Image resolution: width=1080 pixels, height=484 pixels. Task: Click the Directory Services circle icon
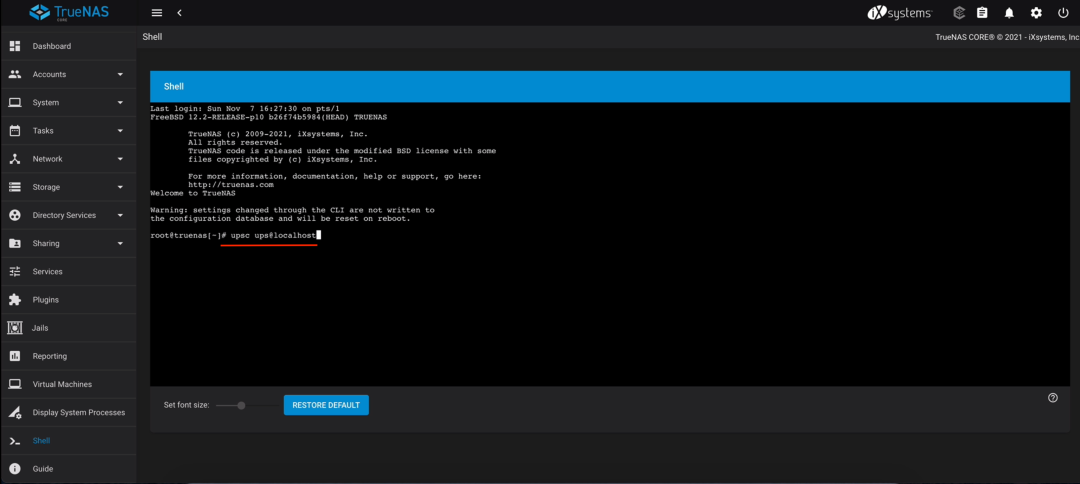14,215
